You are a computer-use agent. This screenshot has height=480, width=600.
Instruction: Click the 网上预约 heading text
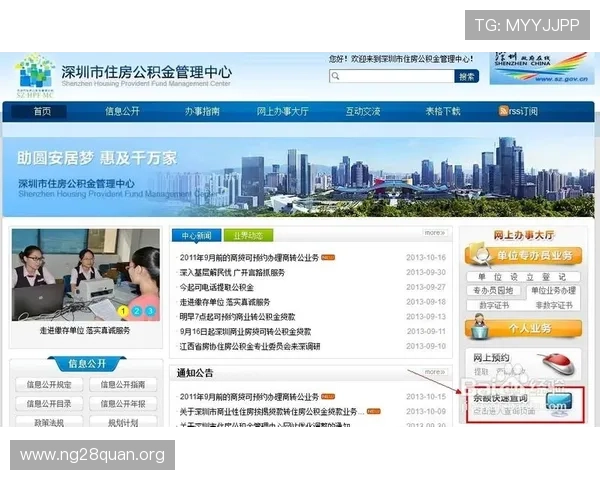(x=491, y=358)
